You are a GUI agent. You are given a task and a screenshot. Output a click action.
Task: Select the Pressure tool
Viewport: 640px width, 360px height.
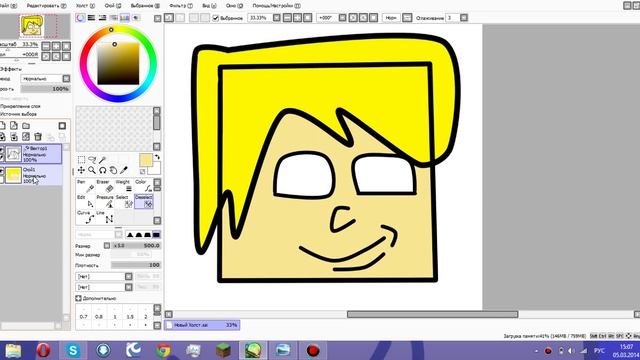pos(105,201)
